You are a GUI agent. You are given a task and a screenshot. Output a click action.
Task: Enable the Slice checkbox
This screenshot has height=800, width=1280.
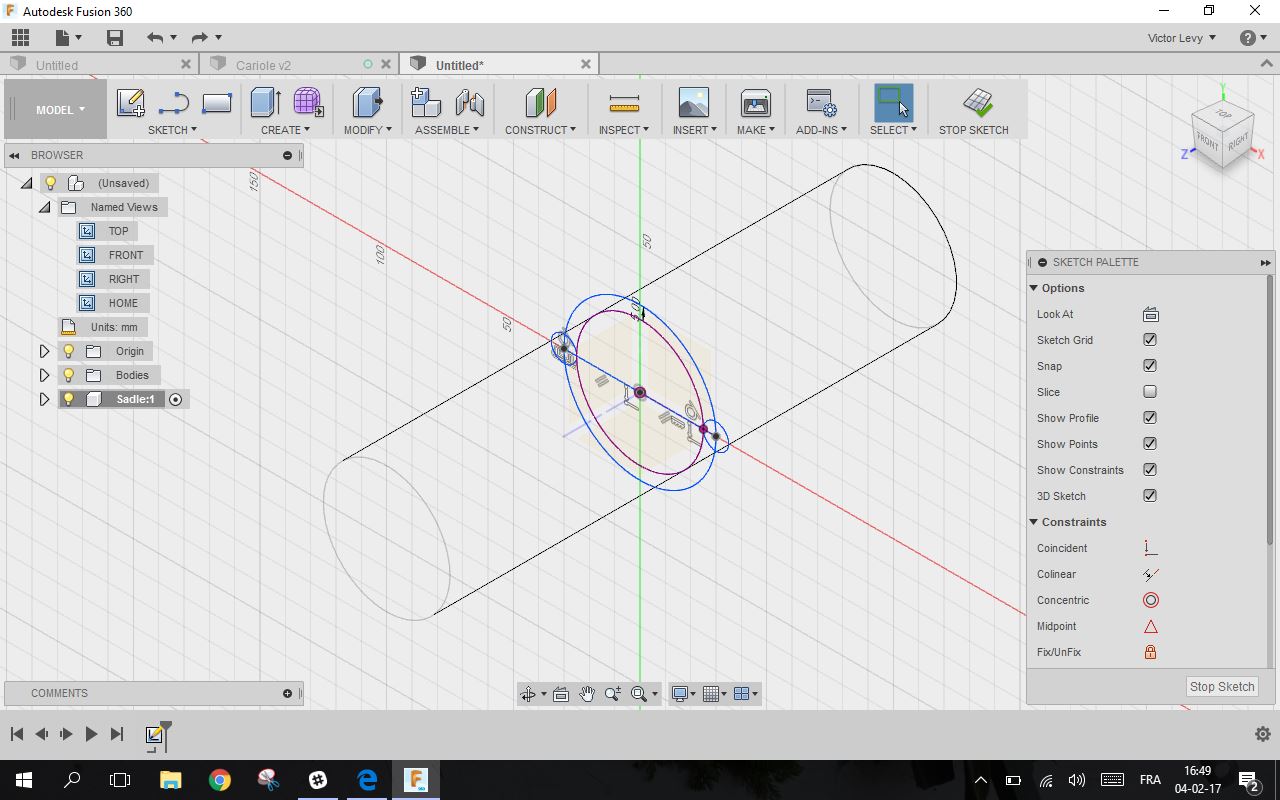click(1150, 392)
